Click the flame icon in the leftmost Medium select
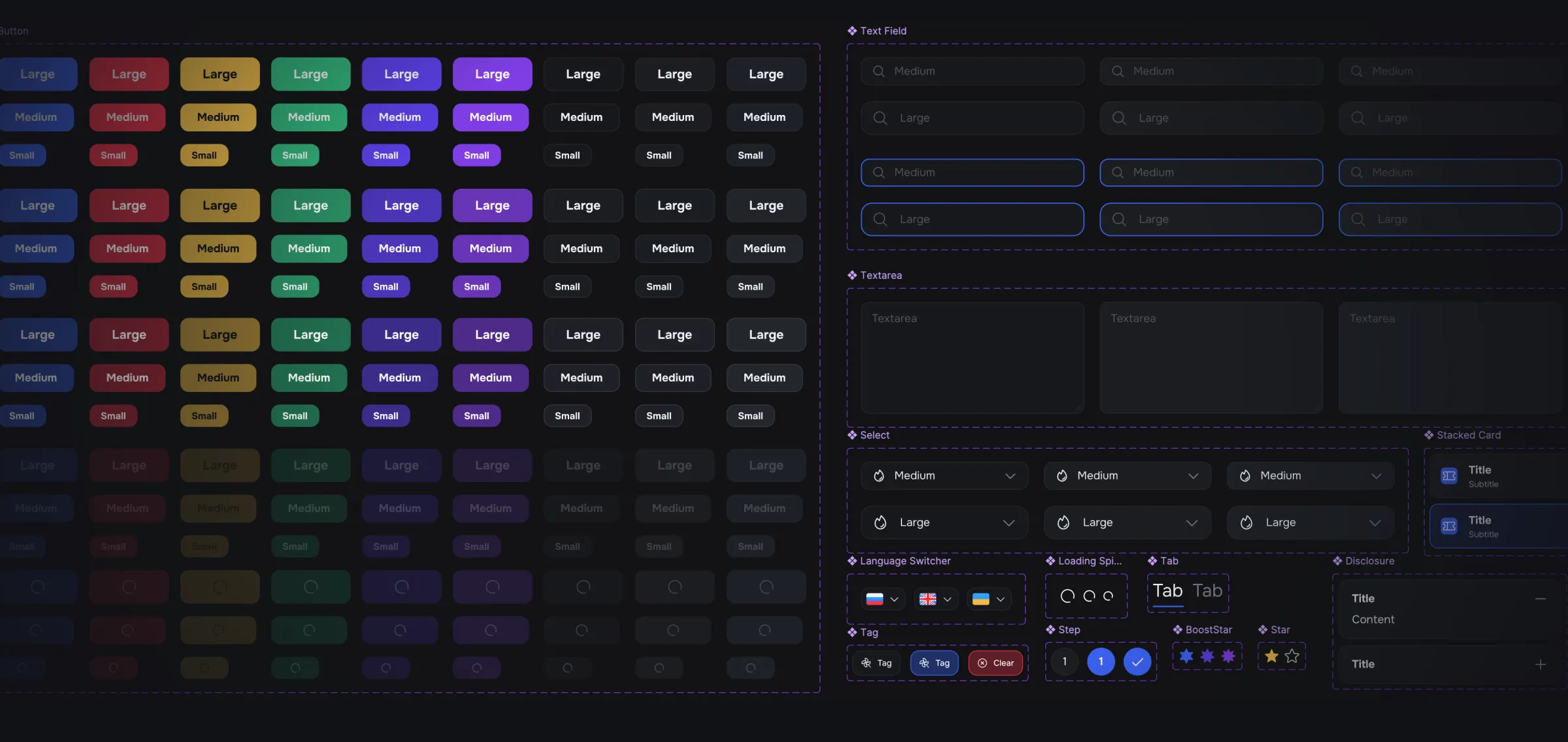Screen dimensions: 1568x742 pos(879,476)
